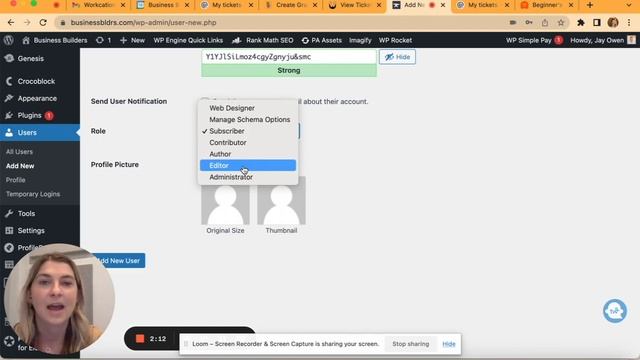The height and width of the screenshot is (360, 640).
Task: Open a new browser tab
Action: coord(590,5)
